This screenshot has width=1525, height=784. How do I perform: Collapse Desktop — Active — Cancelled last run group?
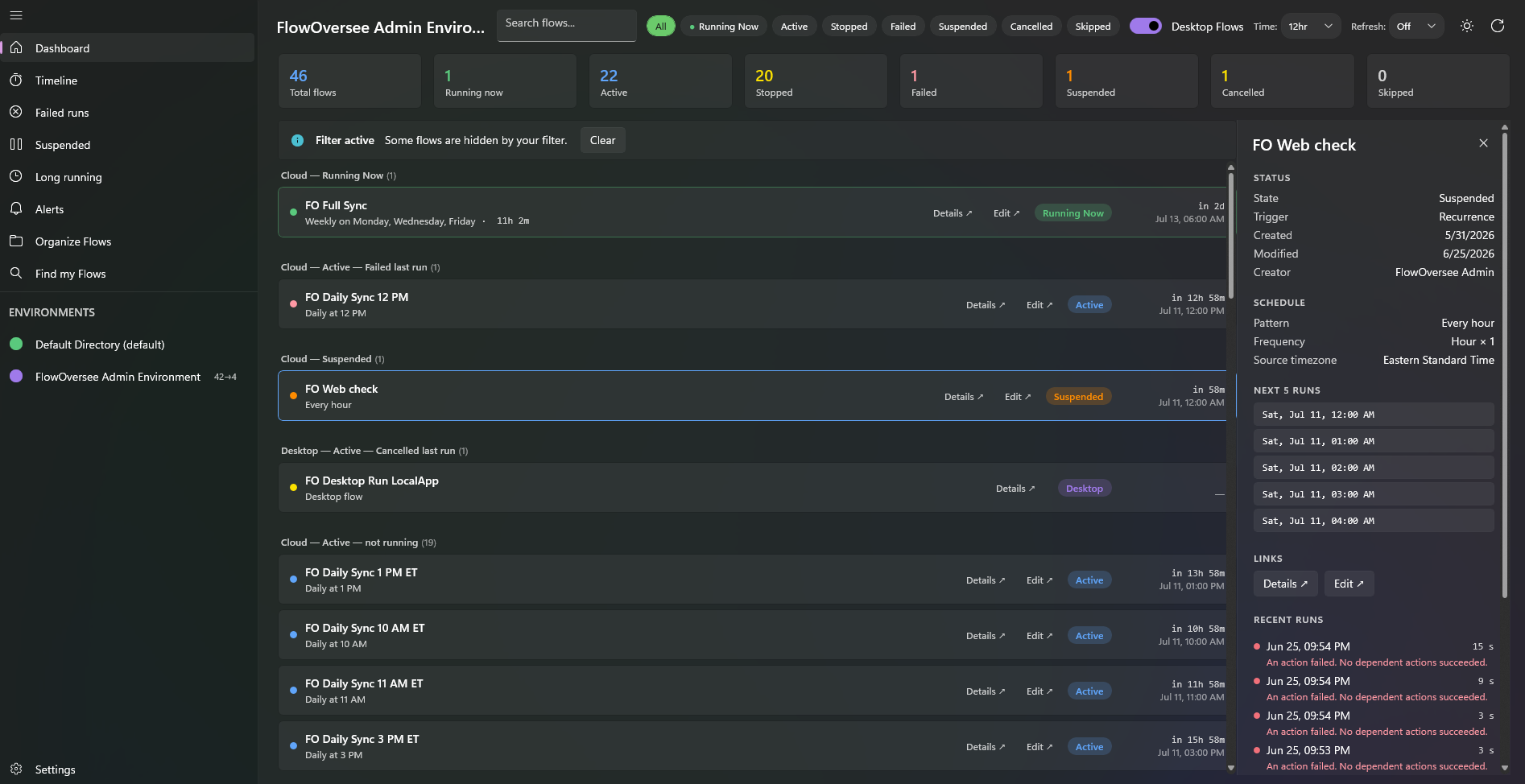click(x=374, y=451)
